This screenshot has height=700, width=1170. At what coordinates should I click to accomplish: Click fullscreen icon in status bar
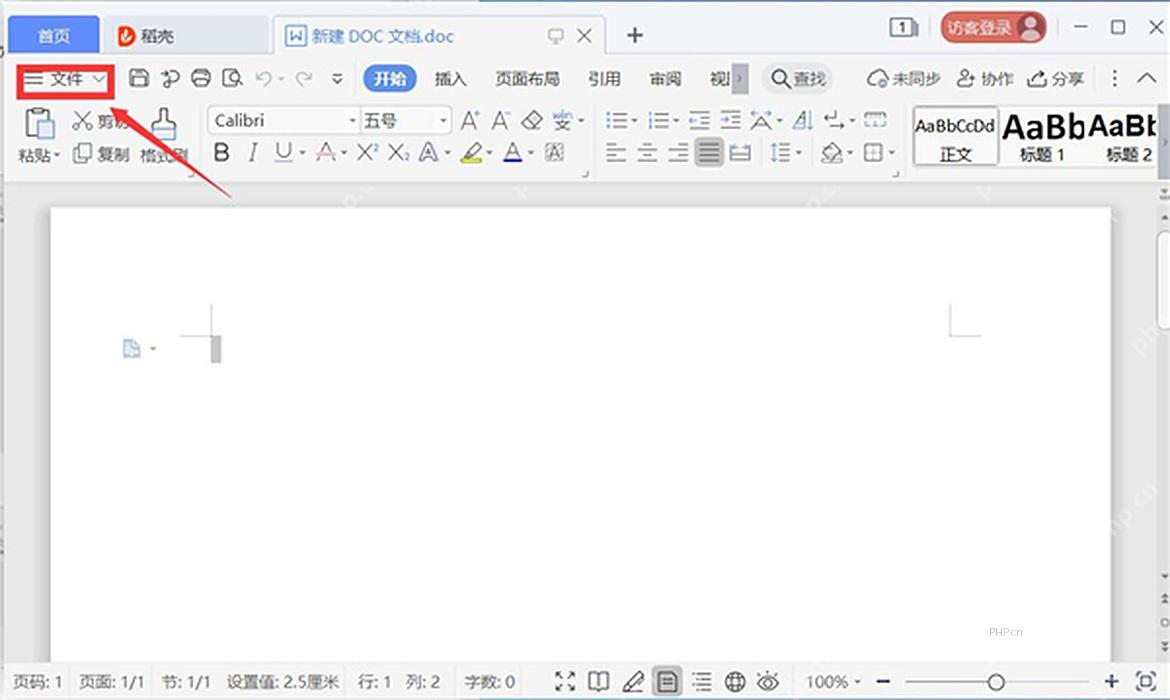[565, 681]
